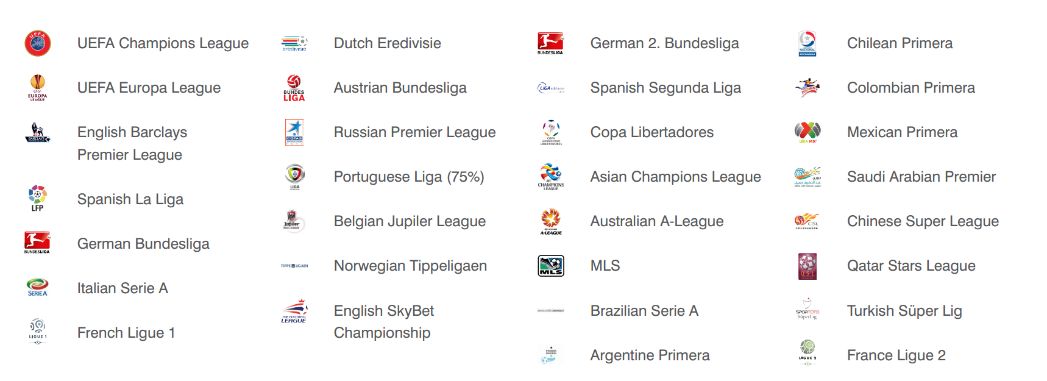The height and width of the screenshot is (381, 1047).
Task: Select the Chilean Primera logo icon
Action: coord(807,43)
